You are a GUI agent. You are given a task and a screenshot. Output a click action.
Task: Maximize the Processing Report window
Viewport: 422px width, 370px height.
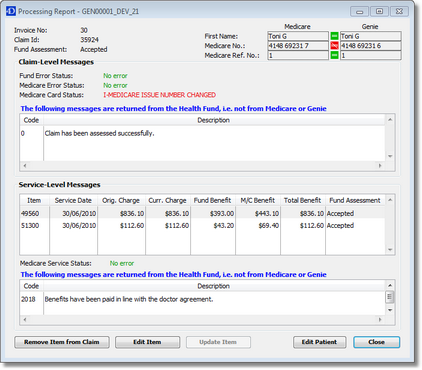point(379,11)
